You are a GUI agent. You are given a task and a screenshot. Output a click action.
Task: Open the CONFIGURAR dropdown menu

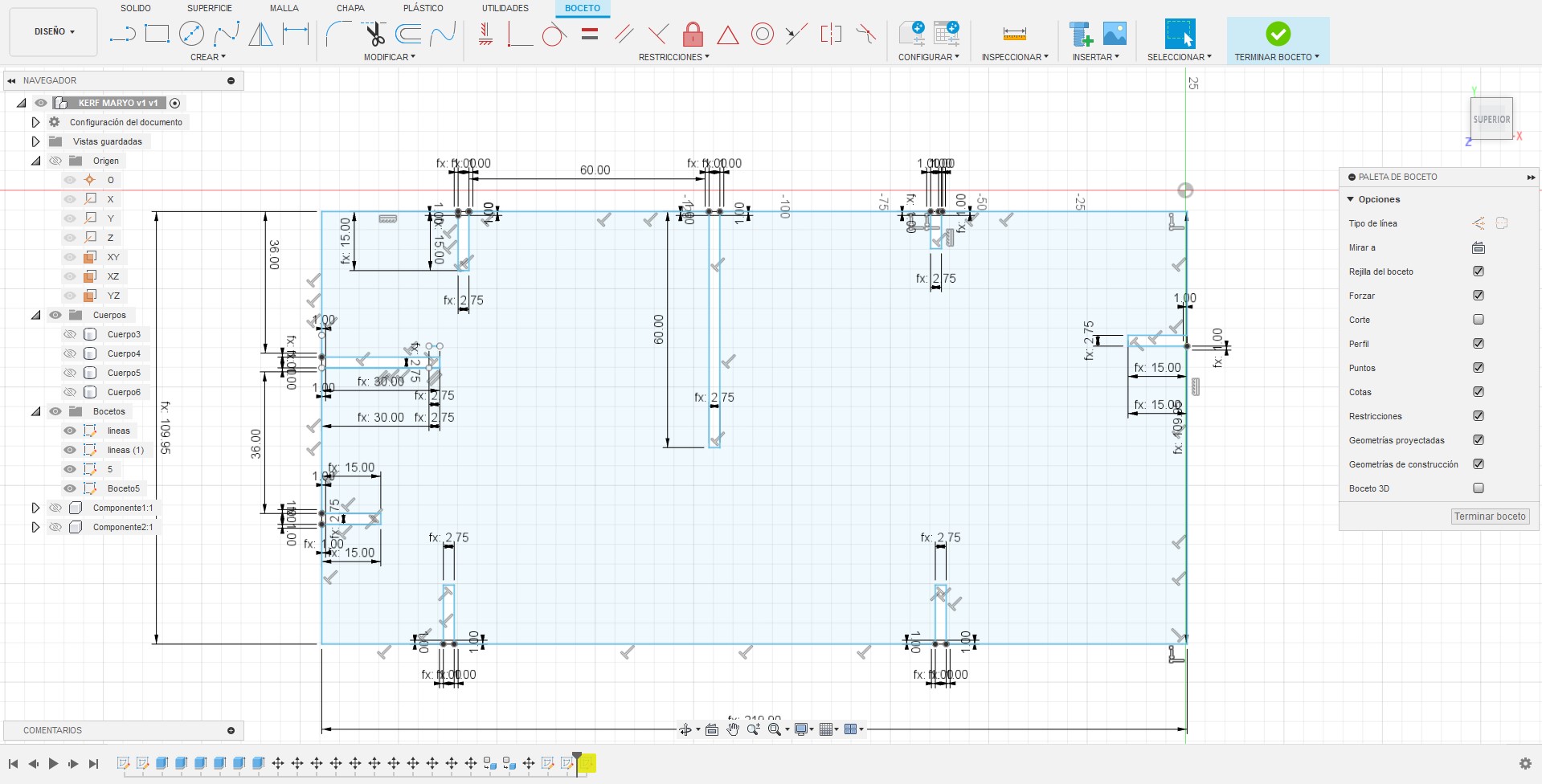click(929, 57)
